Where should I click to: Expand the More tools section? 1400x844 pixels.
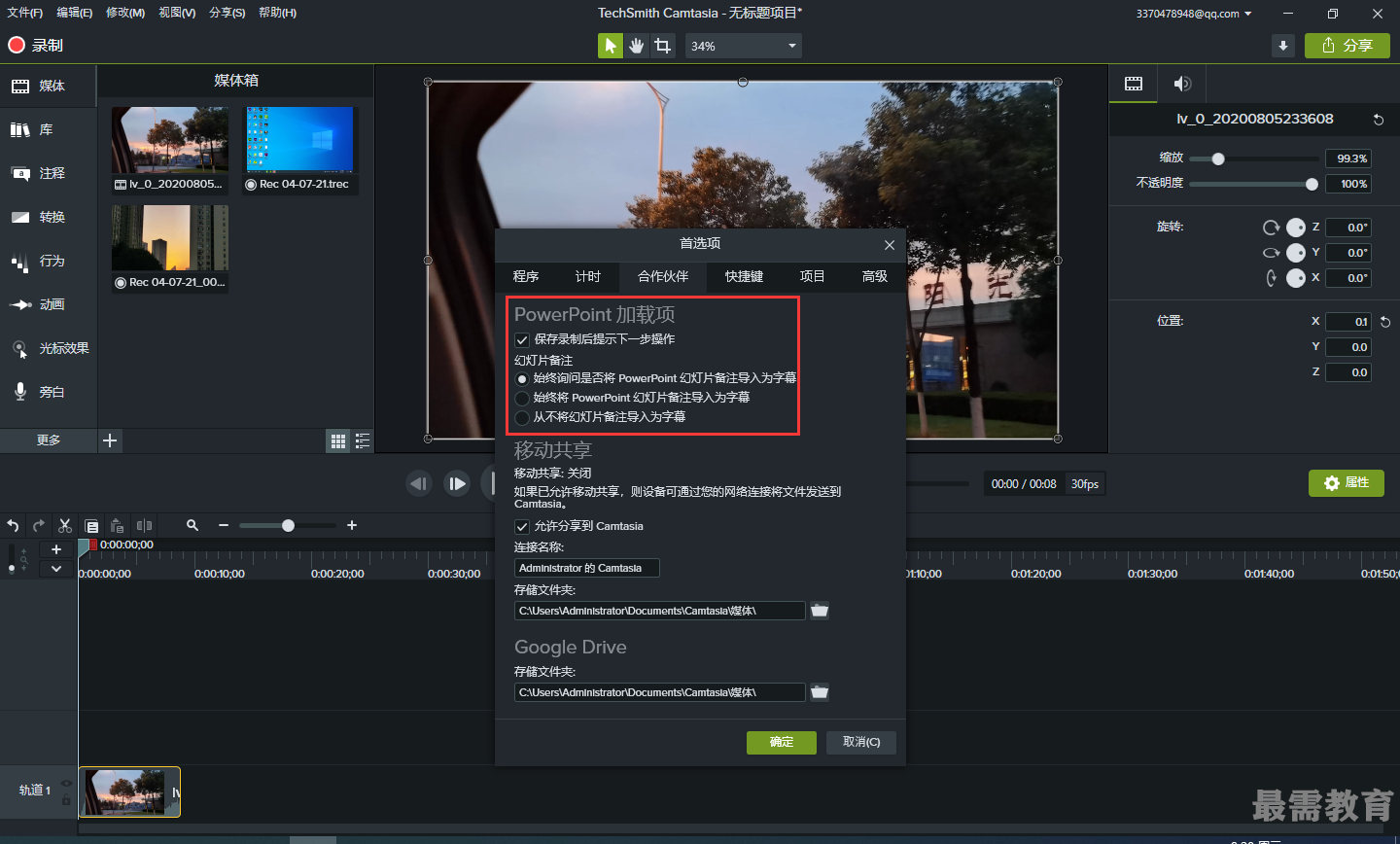49,440
